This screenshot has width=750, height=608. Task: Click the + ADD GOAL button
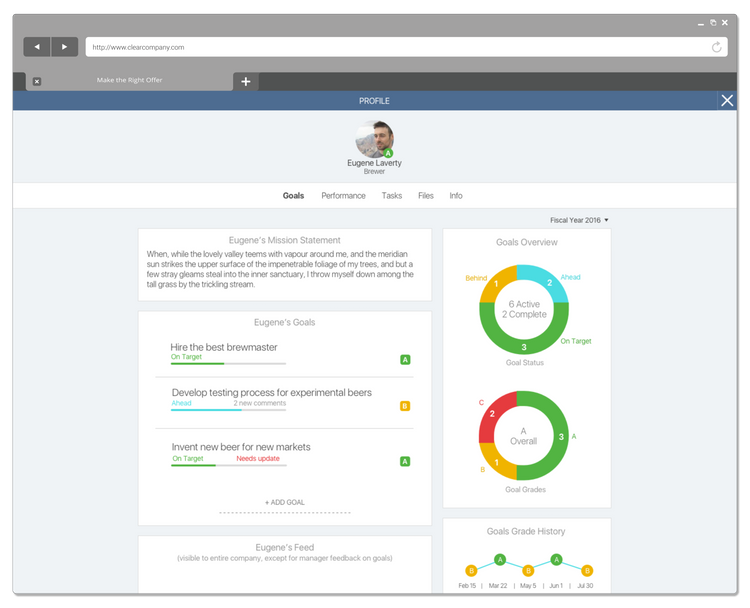point(285,502)
